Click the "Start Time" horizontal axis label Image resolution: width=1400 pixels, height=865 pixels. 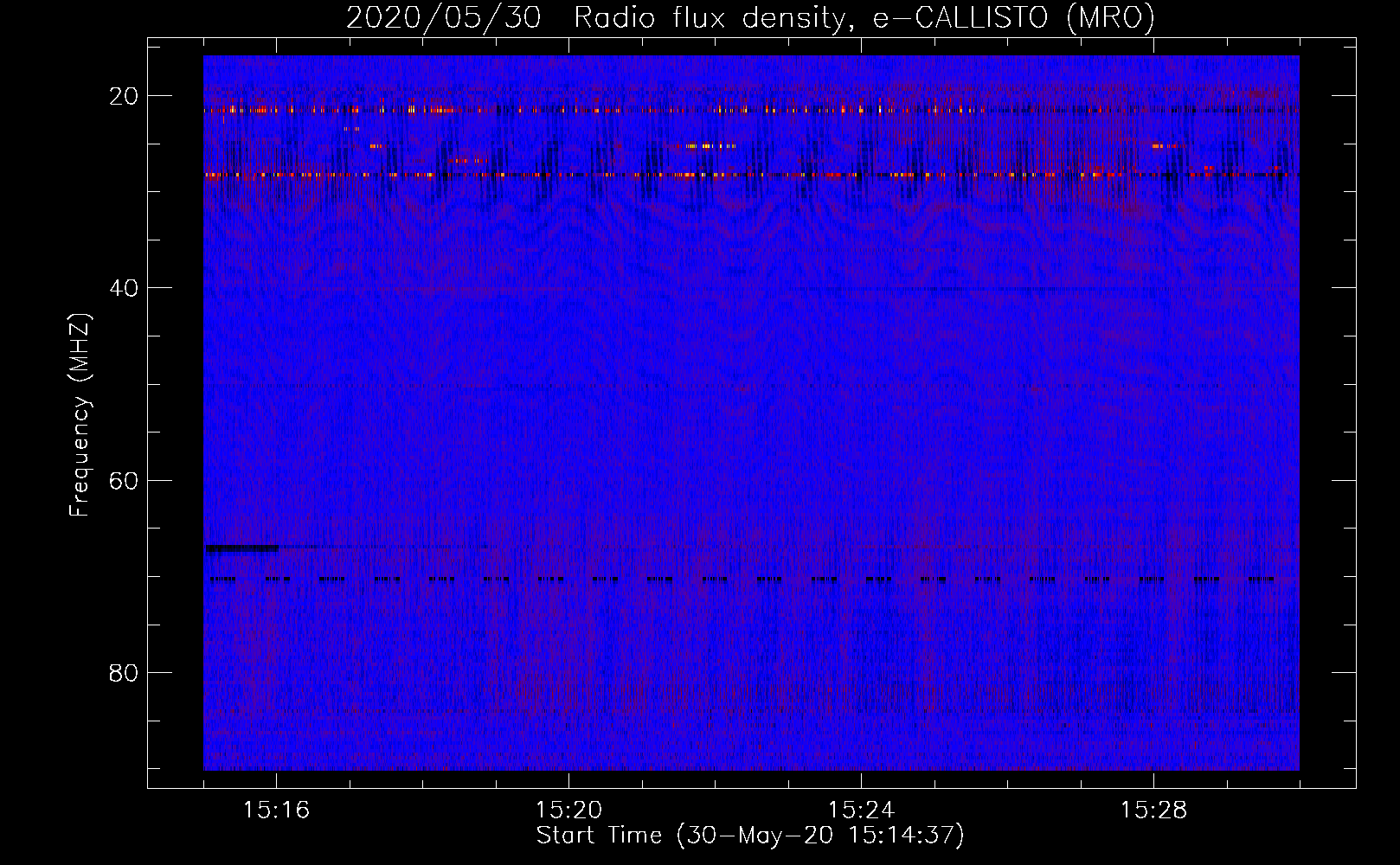(x=749, y=836)
